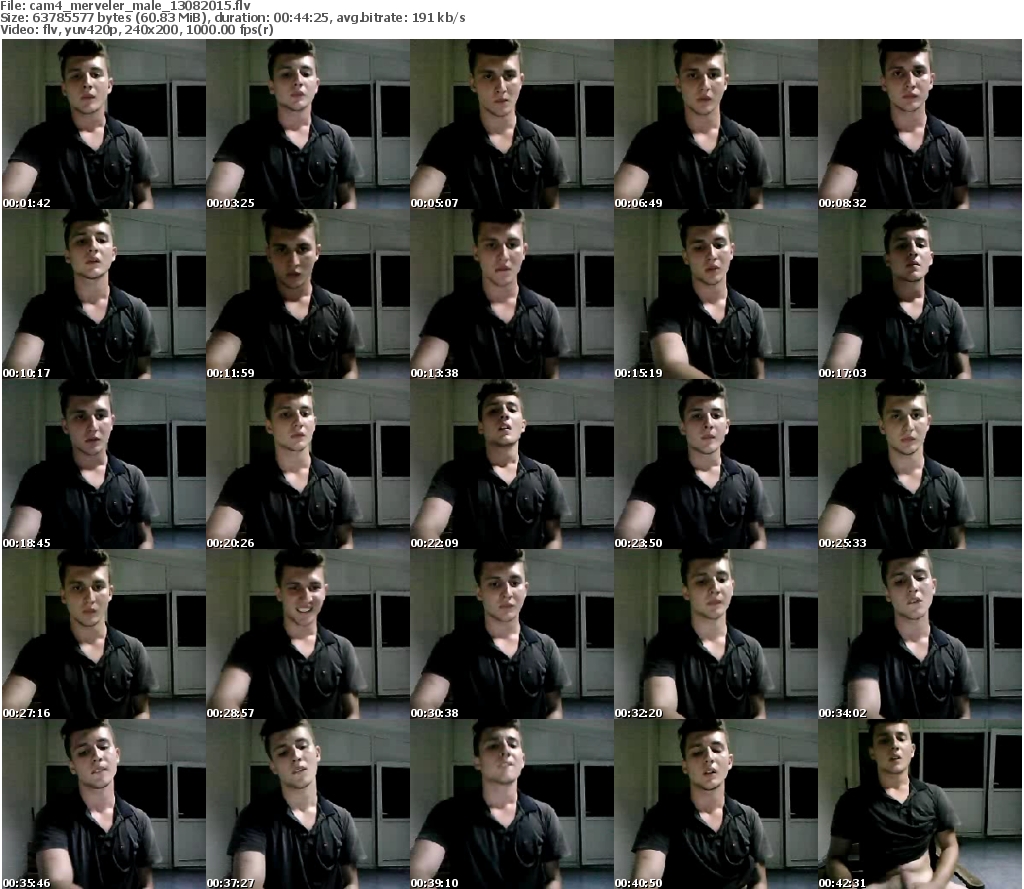Select the frame at 00:03:25
This screenshot has height=889, width=1024.
click(308, 124)
